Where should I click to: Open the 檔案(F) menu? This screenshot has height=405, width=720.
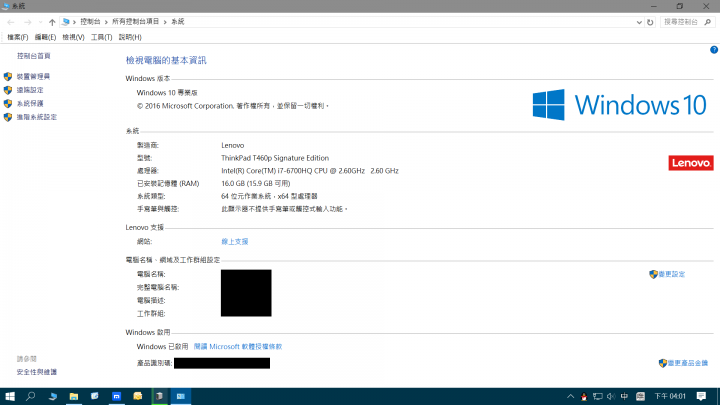click(17, 37)
